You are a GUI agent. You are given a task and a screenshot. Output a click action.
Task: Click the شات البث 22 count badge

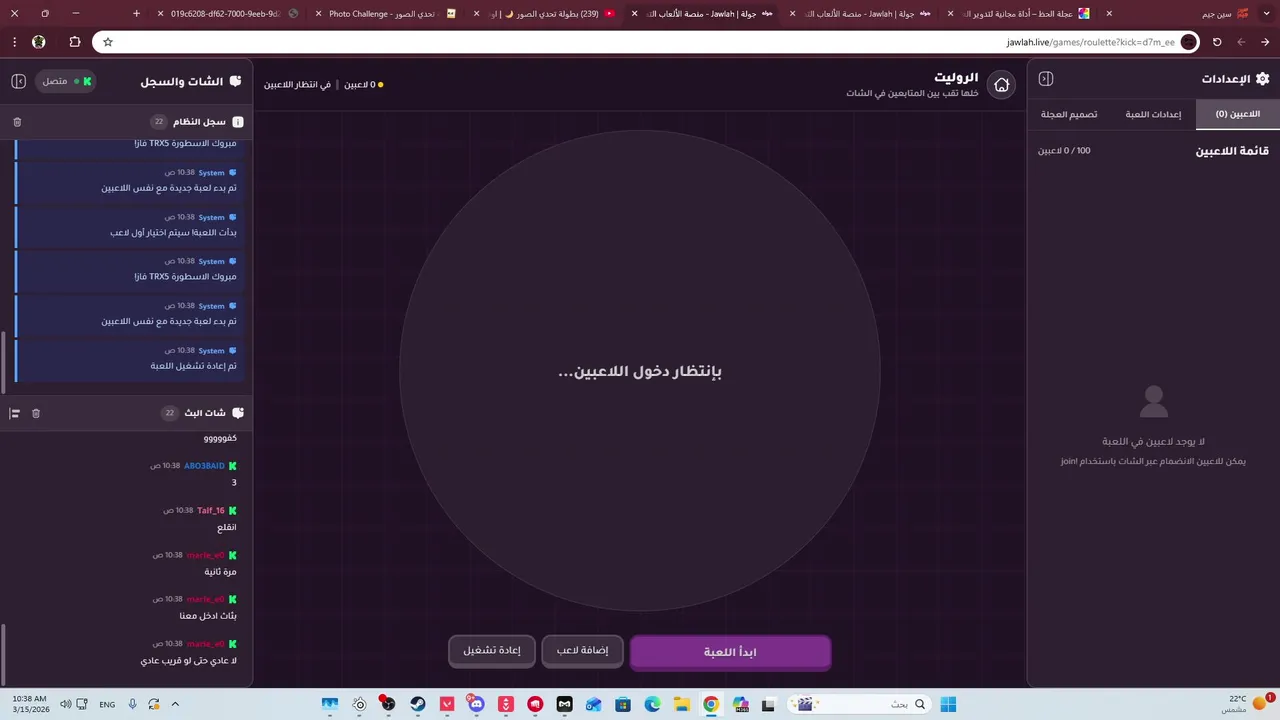170,413
